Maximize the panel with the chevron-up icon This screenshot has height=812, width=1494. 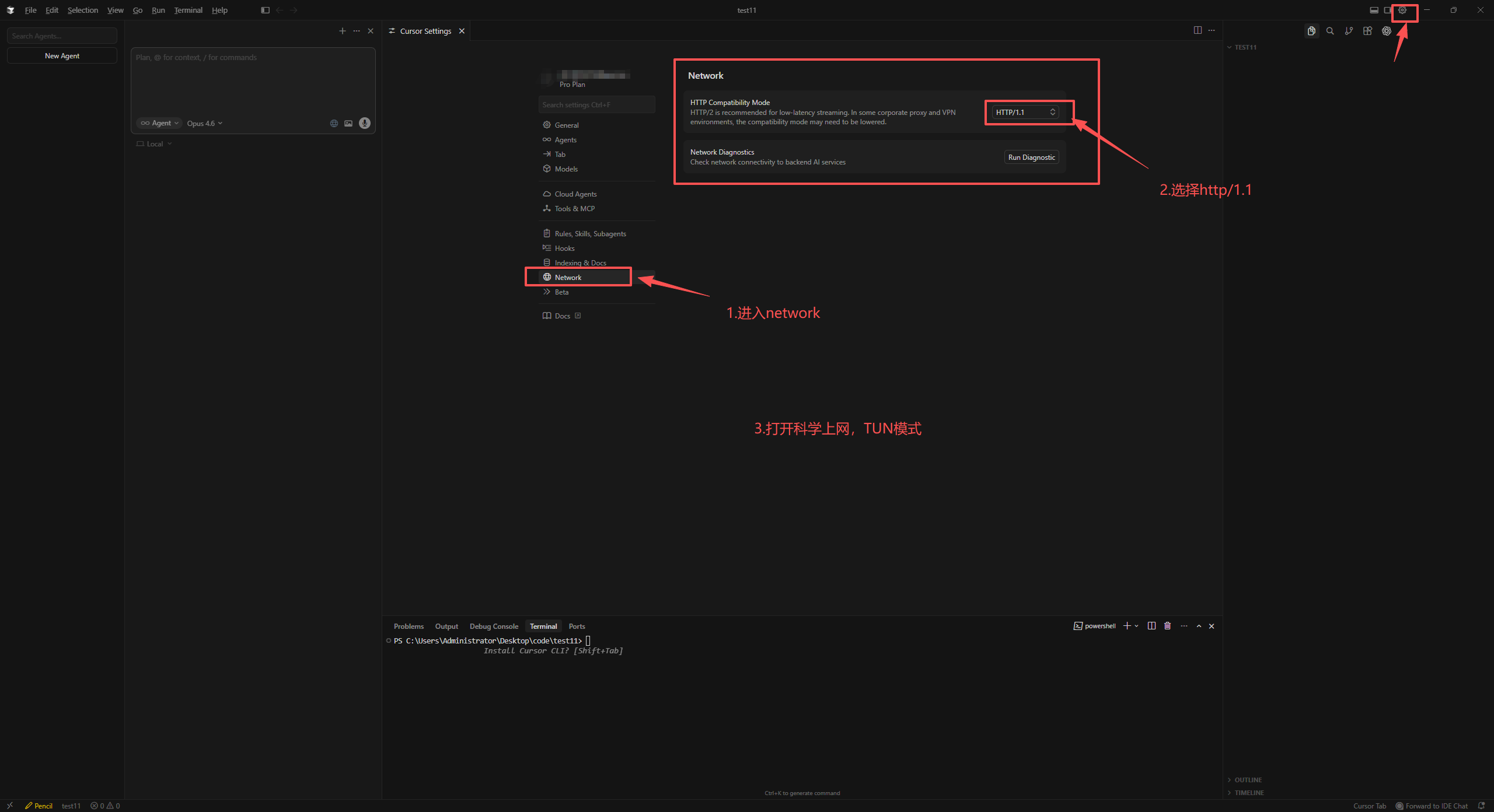1199,626
